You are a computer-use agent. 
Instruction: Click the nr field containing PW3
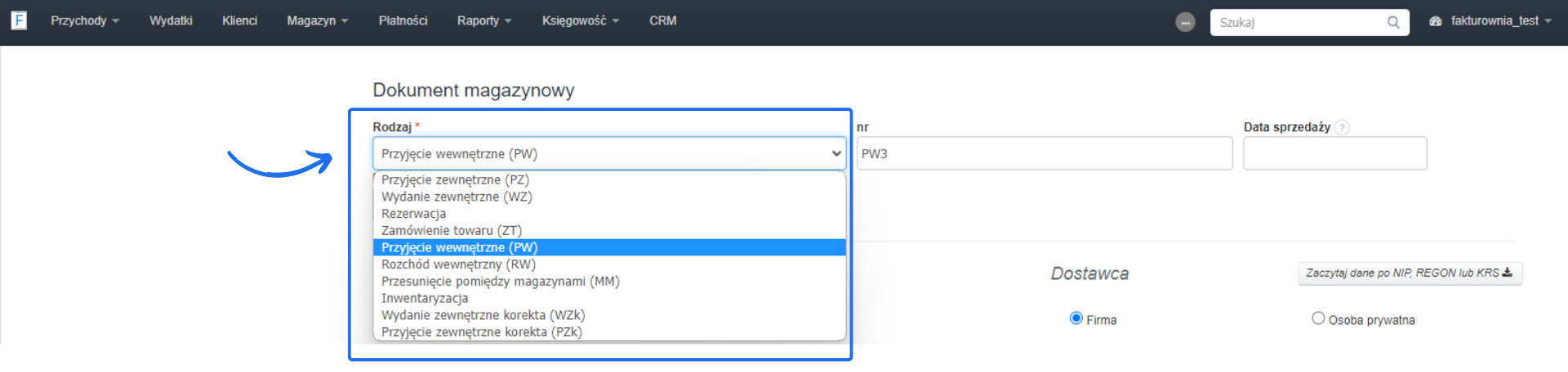click(x=1044, y=153)
